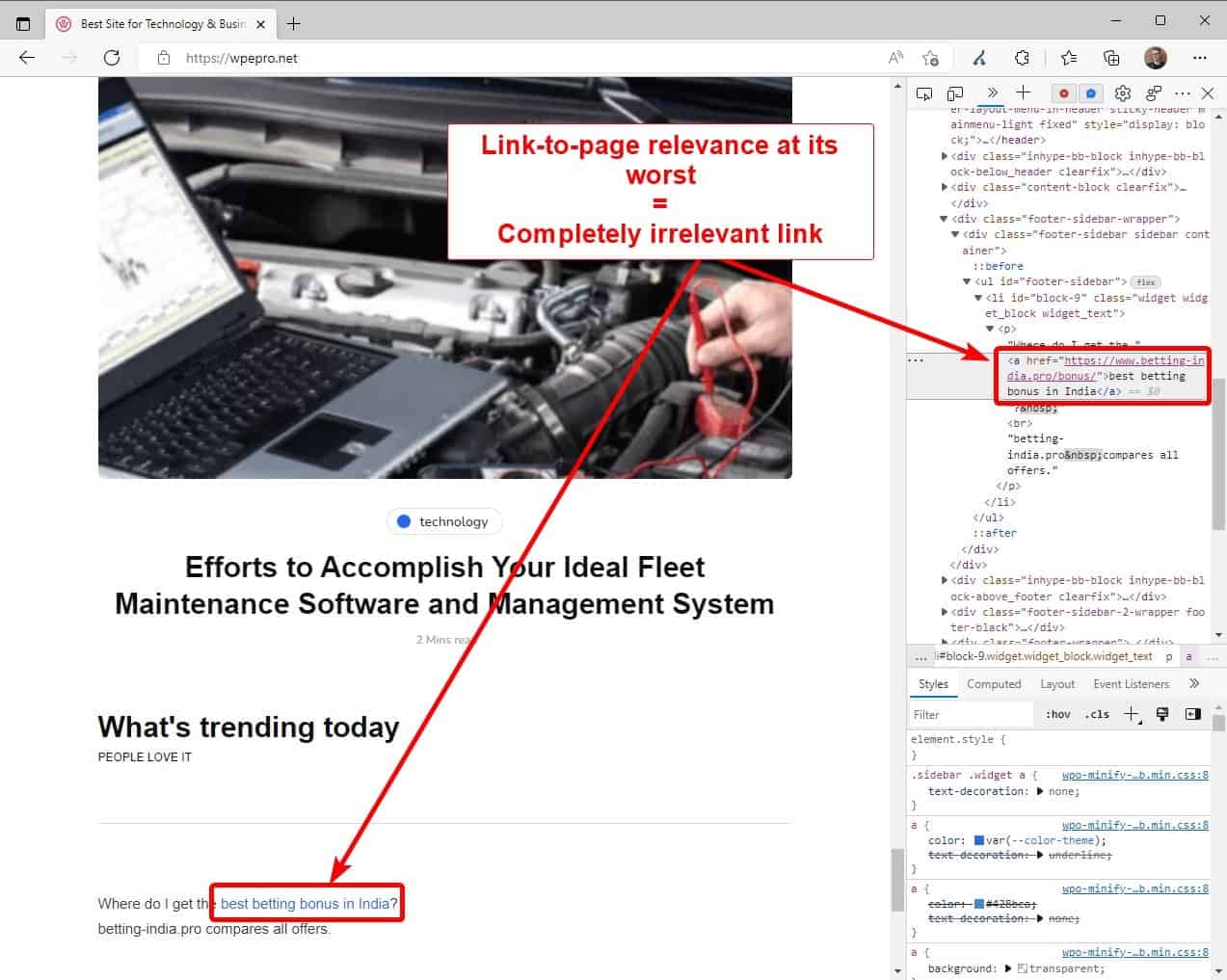Open color picker for #428bca
Screen dimensions: 1227x980
point(979,904)
